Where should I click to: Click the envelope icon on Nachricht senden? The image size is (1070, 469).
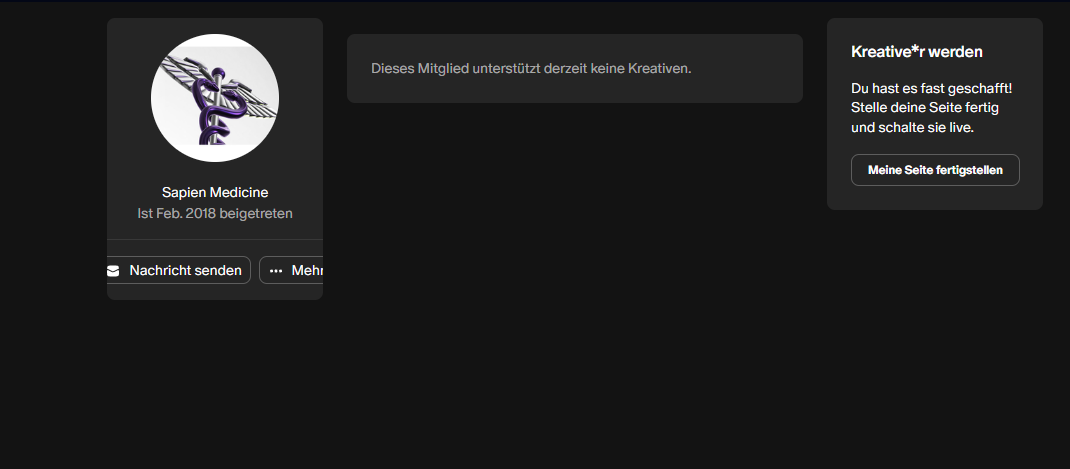tap(113, 271)
